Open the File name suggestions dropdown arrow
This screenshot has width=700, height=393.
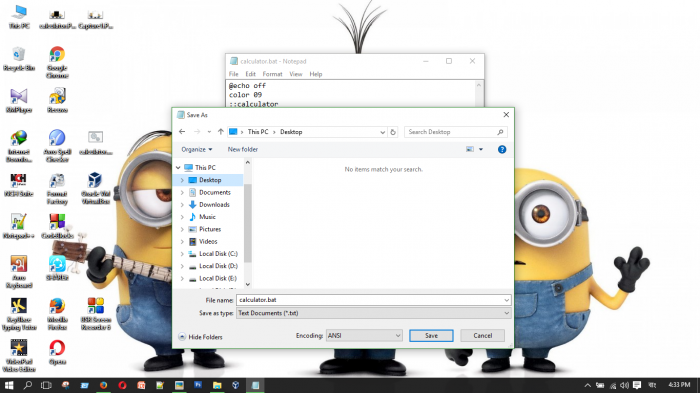click(x=506, y=300)
